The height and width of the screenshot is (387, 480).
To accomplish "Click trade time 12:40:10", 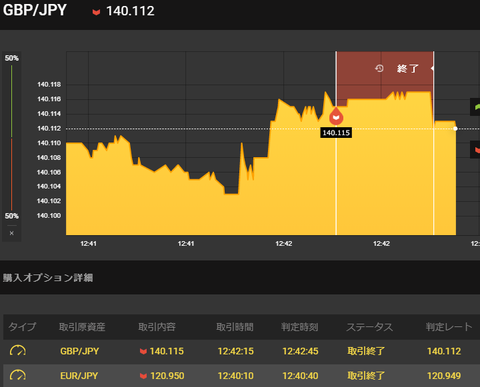I will click(236, 376).
